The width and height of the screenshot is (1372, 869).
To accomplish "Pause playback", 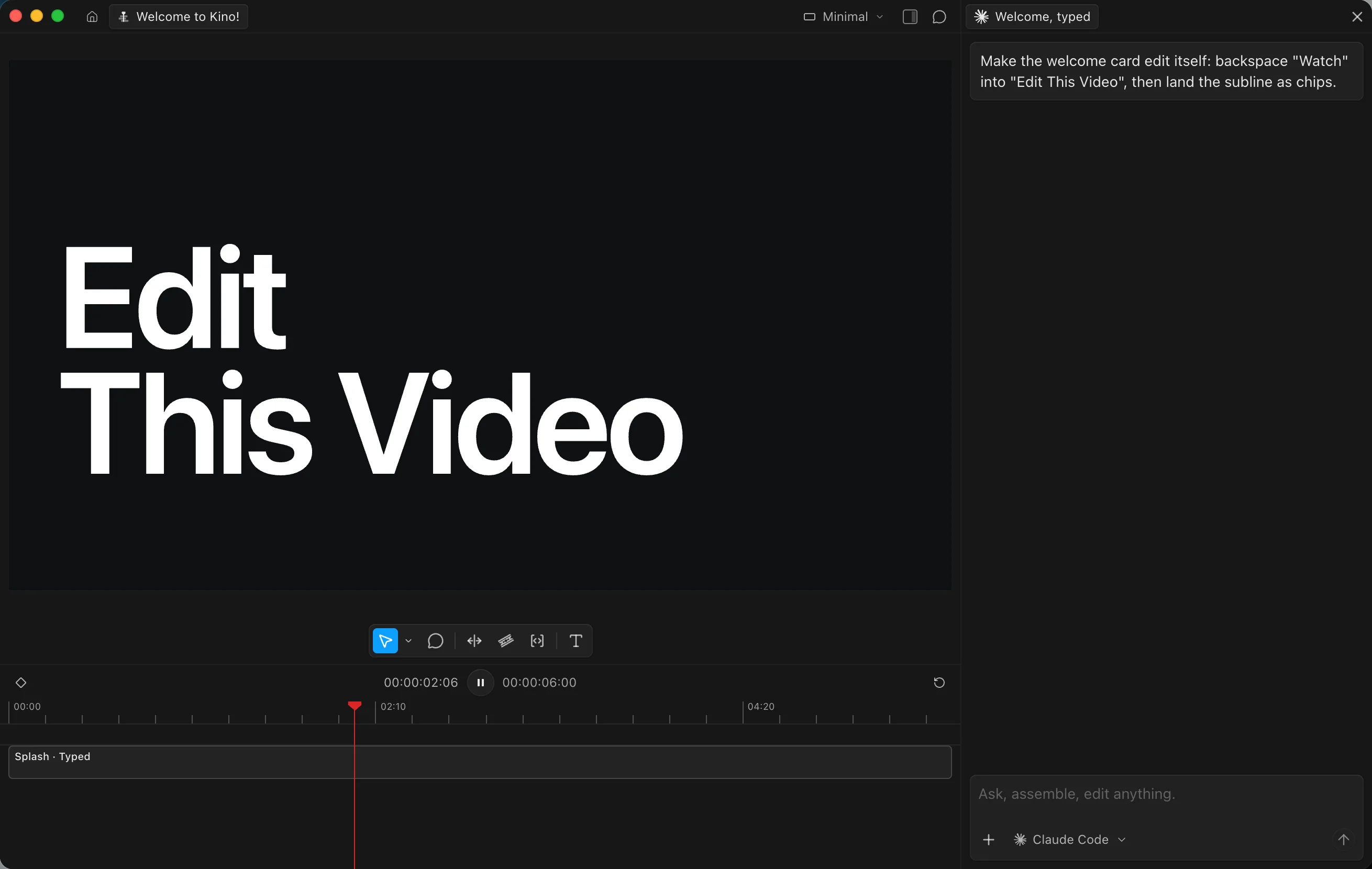I will pos(480,682).
